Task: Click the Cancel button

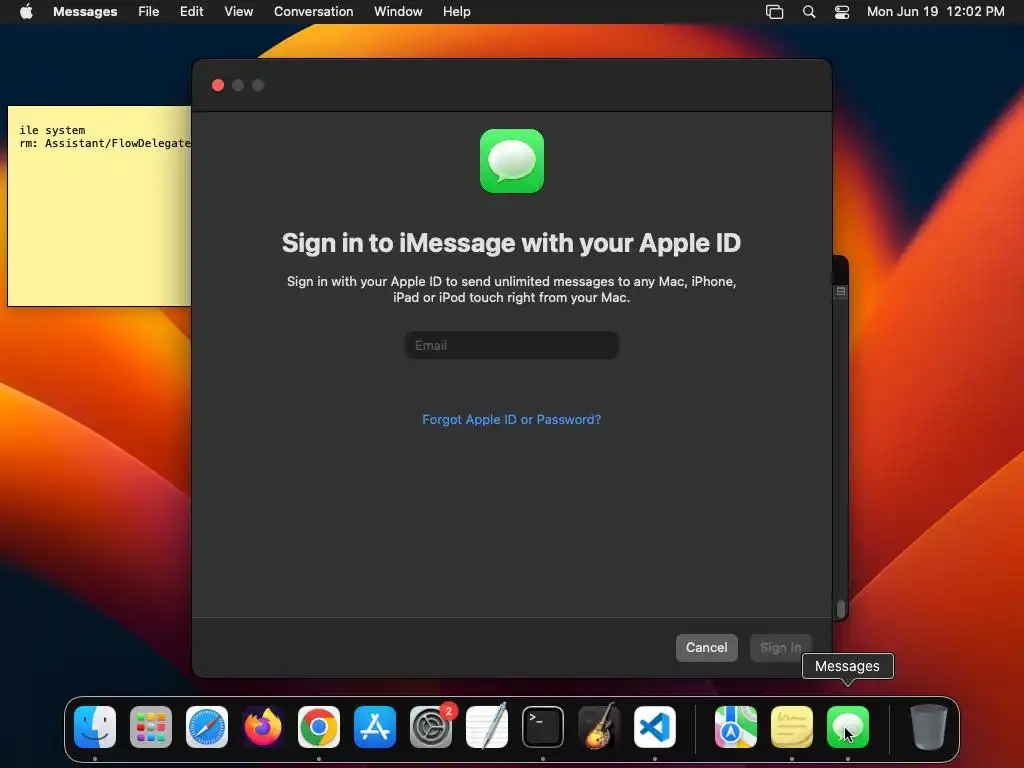Action: click(707, 648)
